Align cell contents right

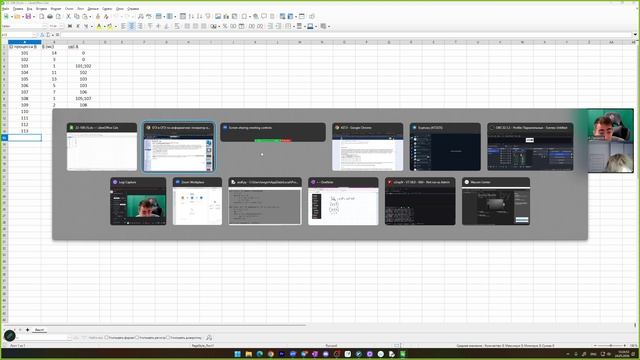[140, 26]
